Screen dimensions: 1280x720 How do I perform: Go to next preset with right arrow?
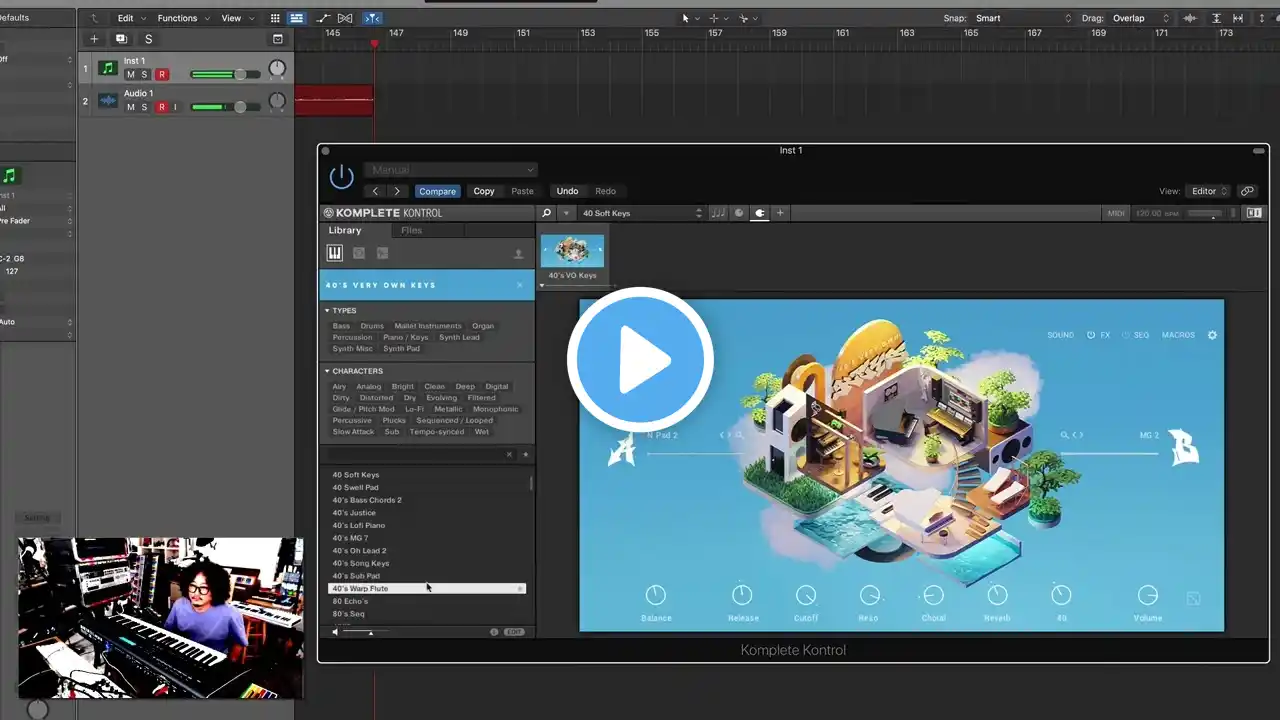tap(398, 191)
